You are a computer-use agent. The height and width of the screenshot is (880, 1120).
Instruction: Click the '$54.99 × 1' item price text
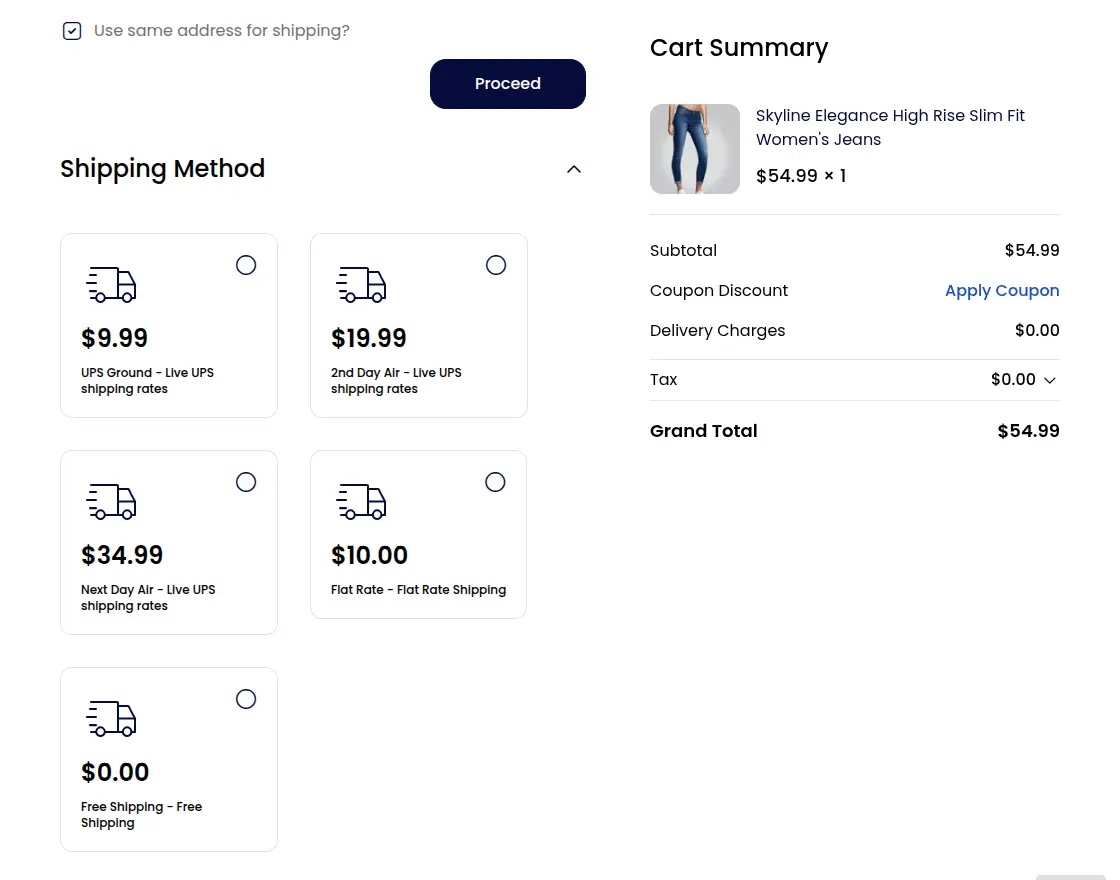coord(801,176)
